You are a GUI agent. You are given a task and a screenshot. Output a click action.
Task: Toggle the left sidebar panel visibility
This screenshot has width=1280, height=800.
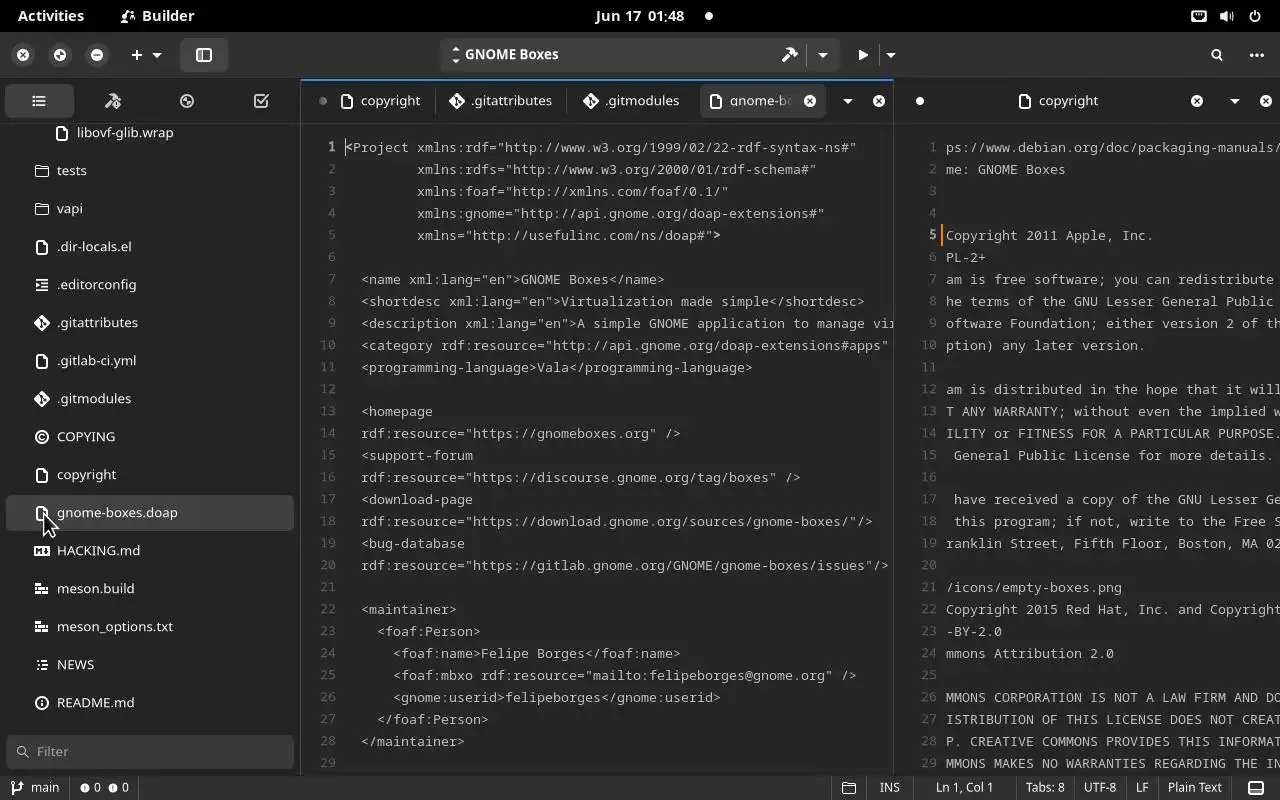pyautogui.click(x=204, y=55)
